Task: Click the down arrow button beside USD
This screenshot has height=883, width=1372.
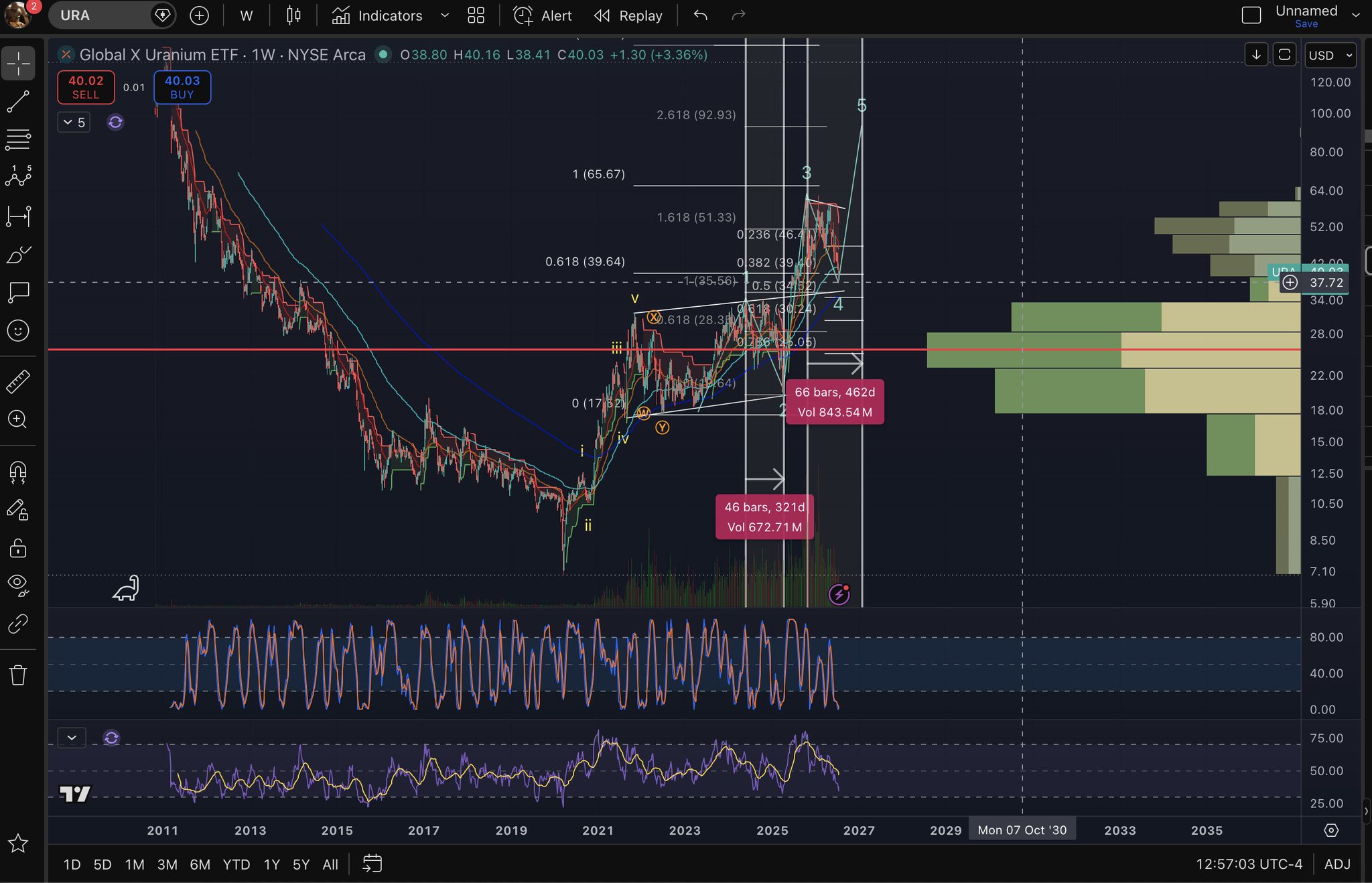Action: pyautogui.click(x=1256, y=55)
